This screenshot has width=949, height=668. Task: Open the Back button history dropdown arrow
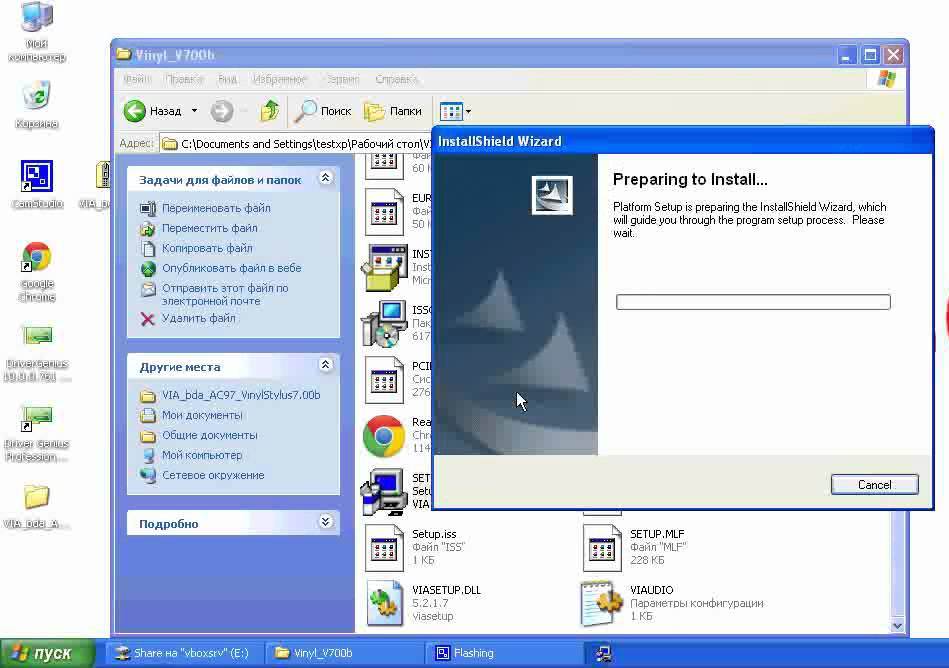coord(194,111)
